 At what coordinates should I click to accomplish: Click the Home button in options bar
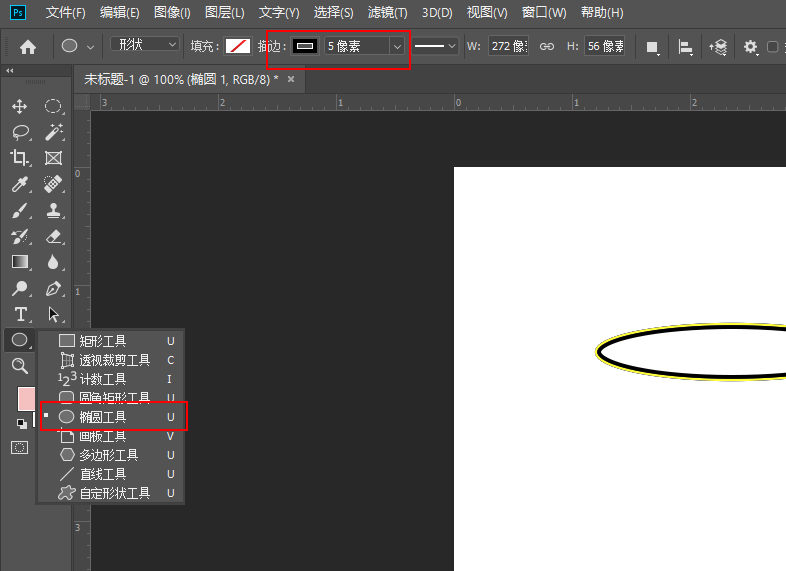(28, 46)
